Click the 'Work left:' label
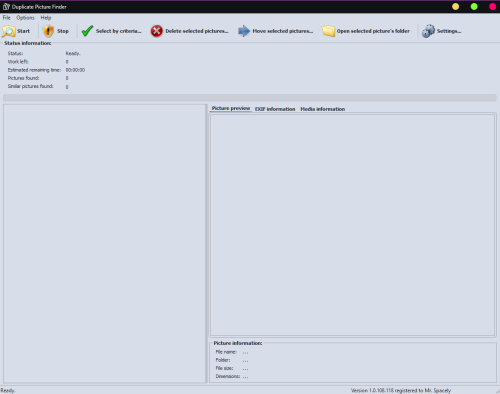 18,62
